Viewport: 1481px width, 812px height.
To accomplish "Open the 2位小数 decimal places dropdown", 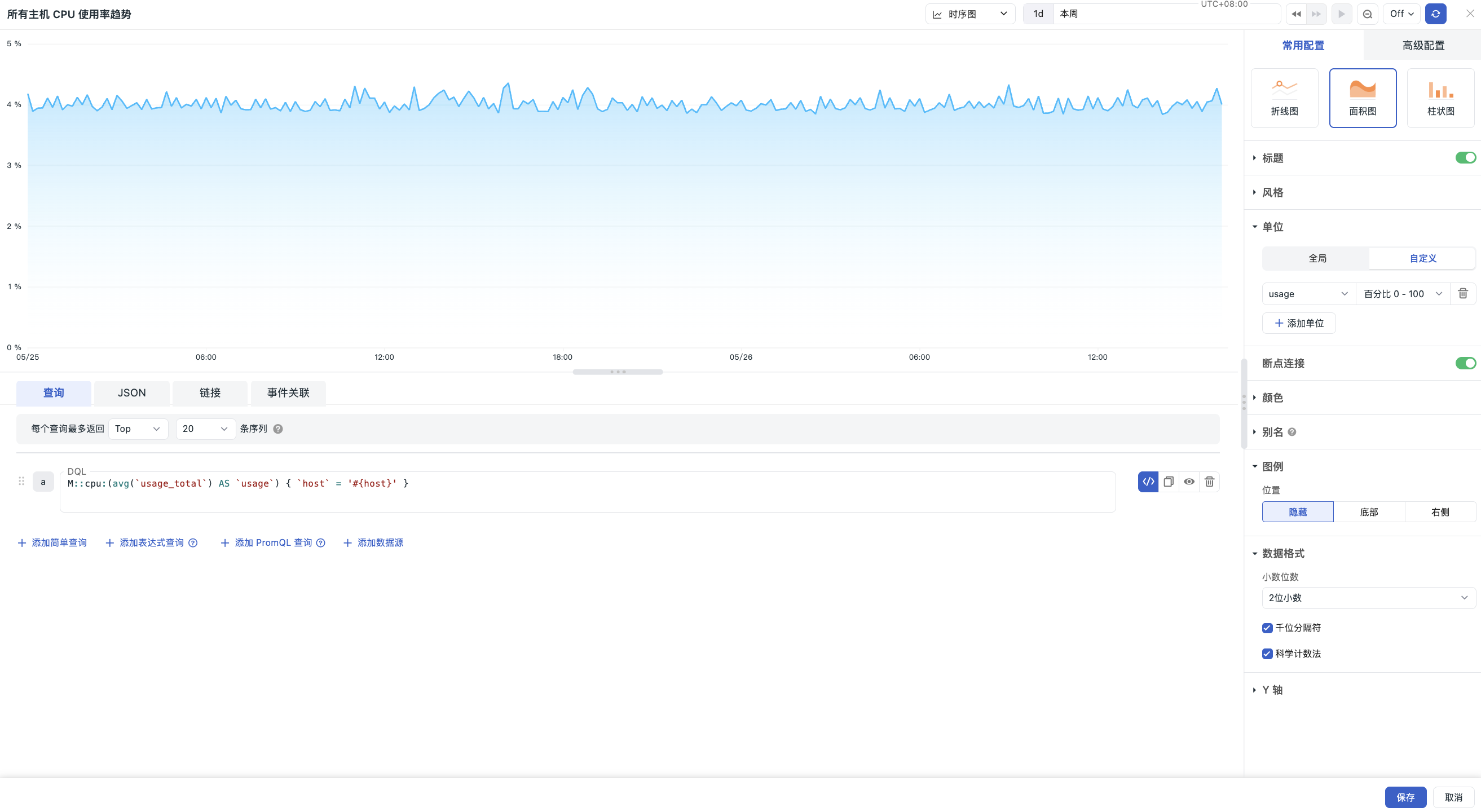I will [x=1368, y=598].
